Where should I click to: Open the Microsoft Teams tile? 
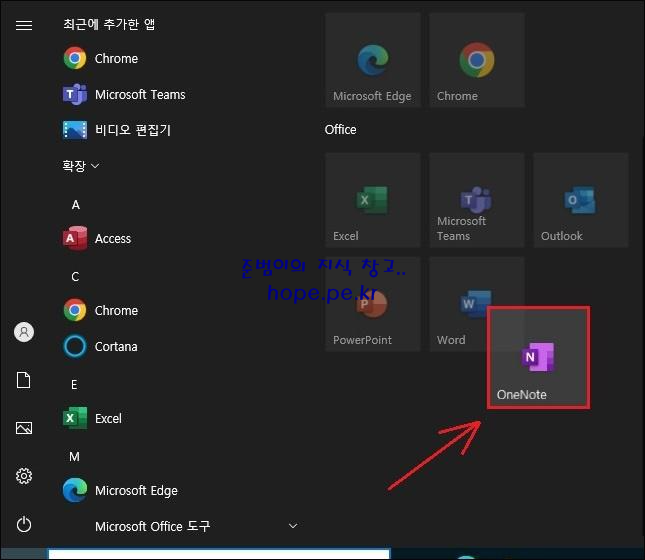coord(477,200)
